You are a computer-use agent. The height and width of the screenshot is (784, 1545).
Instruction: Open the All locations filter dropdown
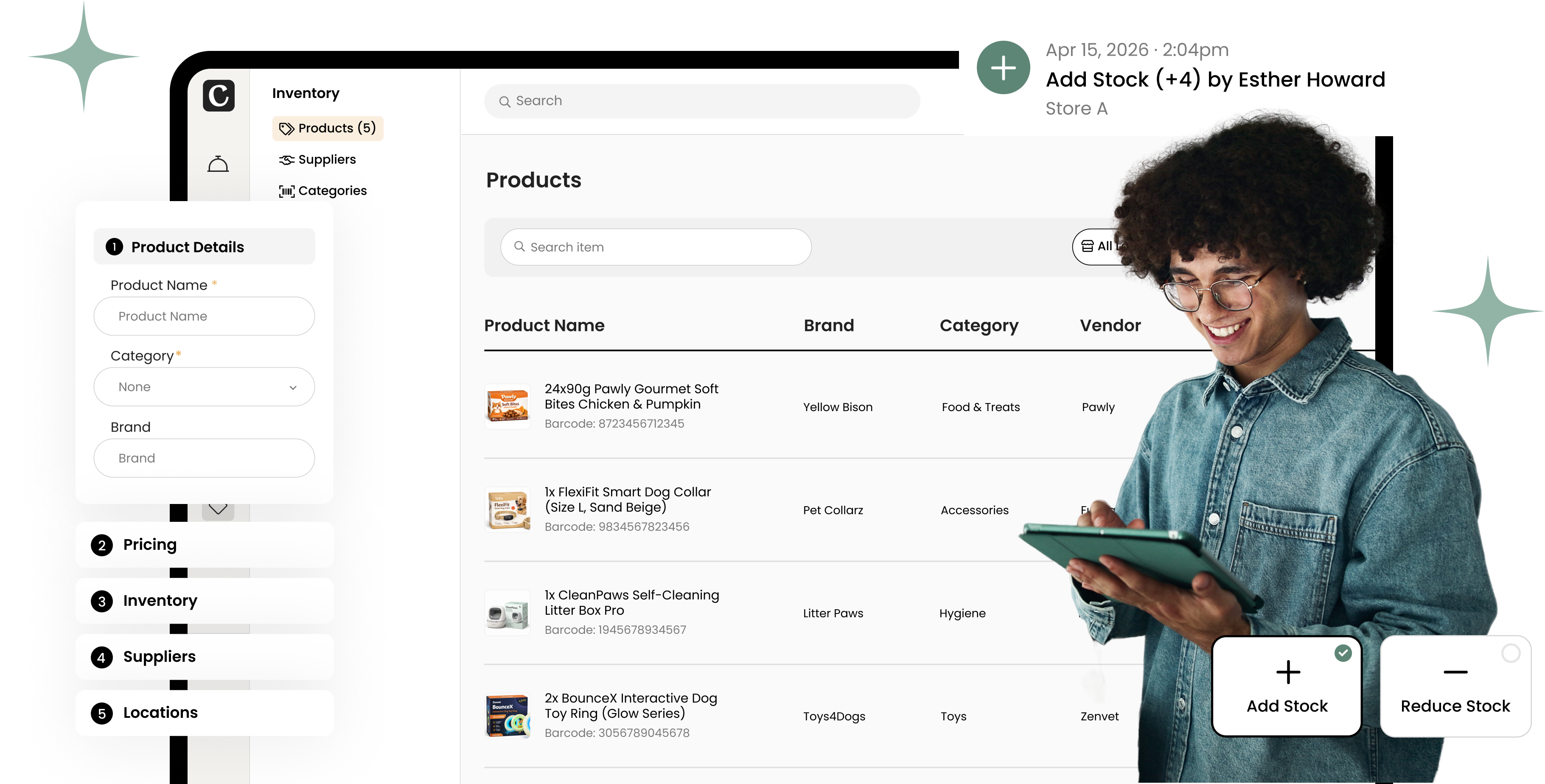tap(1101, 246)
